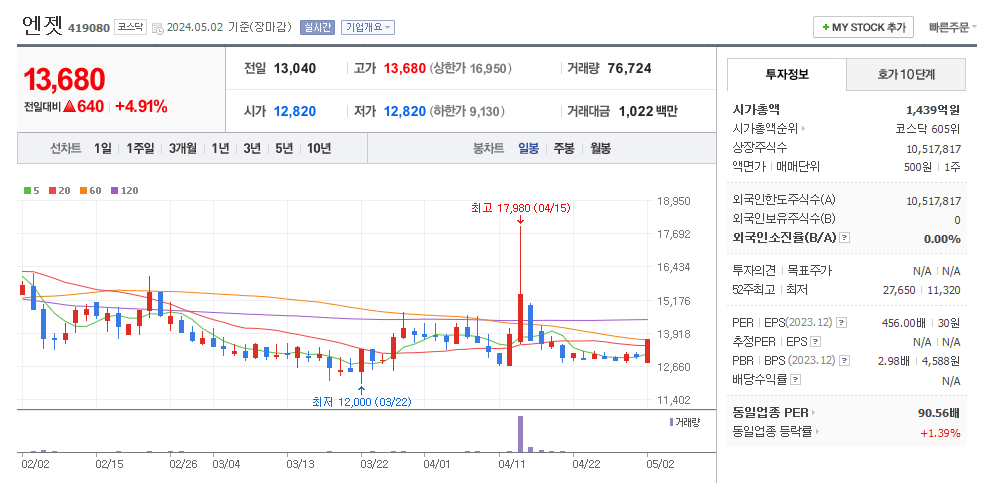This screenshot has height=483, width=984.
Task: Click the 투자의견 label
Action: [754, 270]
